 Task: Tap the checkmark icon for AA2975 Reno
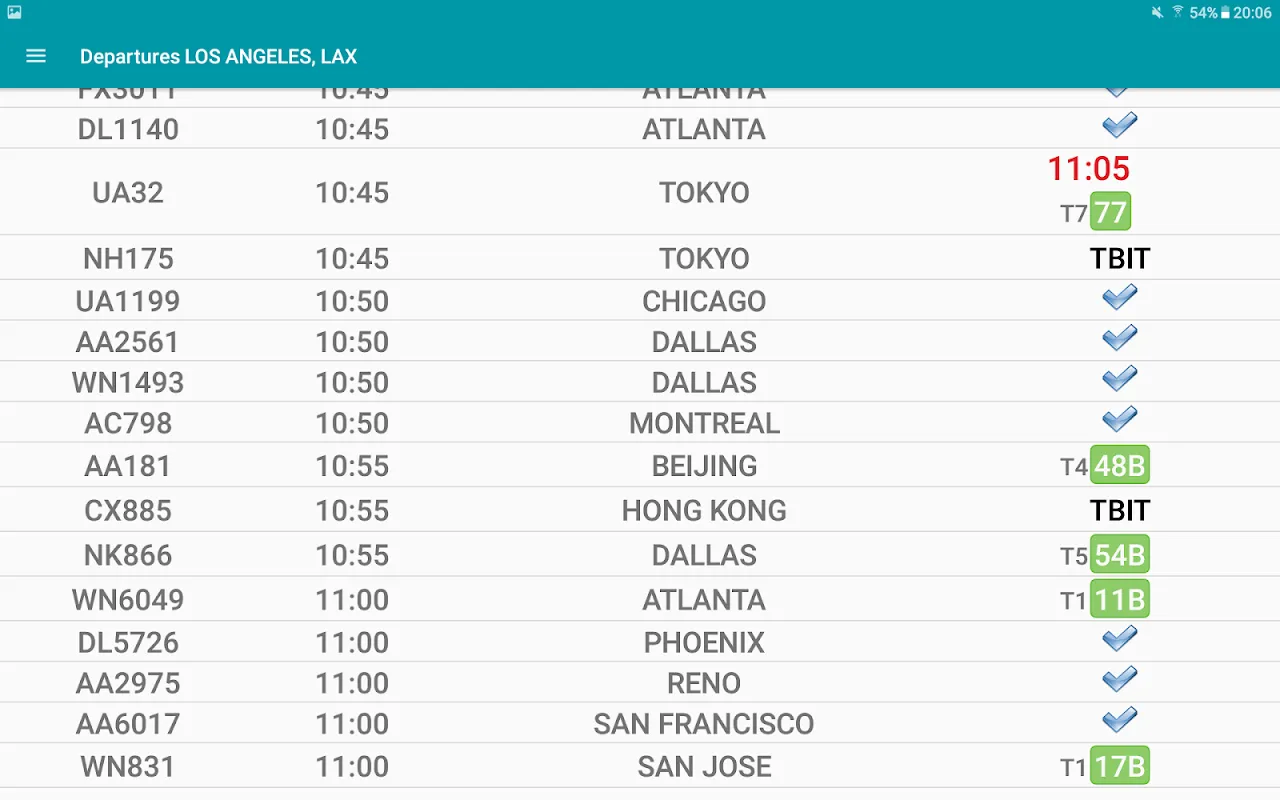1119,680
